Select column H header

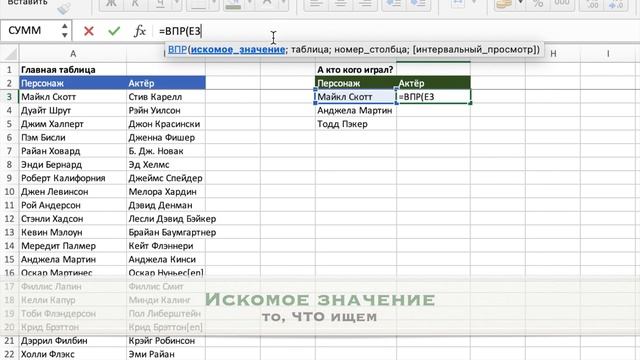coord(553,53)
